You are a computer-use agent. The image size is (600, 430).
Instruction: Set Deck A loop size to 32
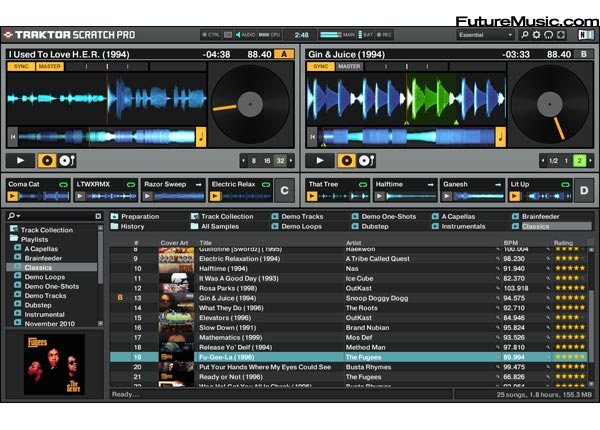point(280,161)
